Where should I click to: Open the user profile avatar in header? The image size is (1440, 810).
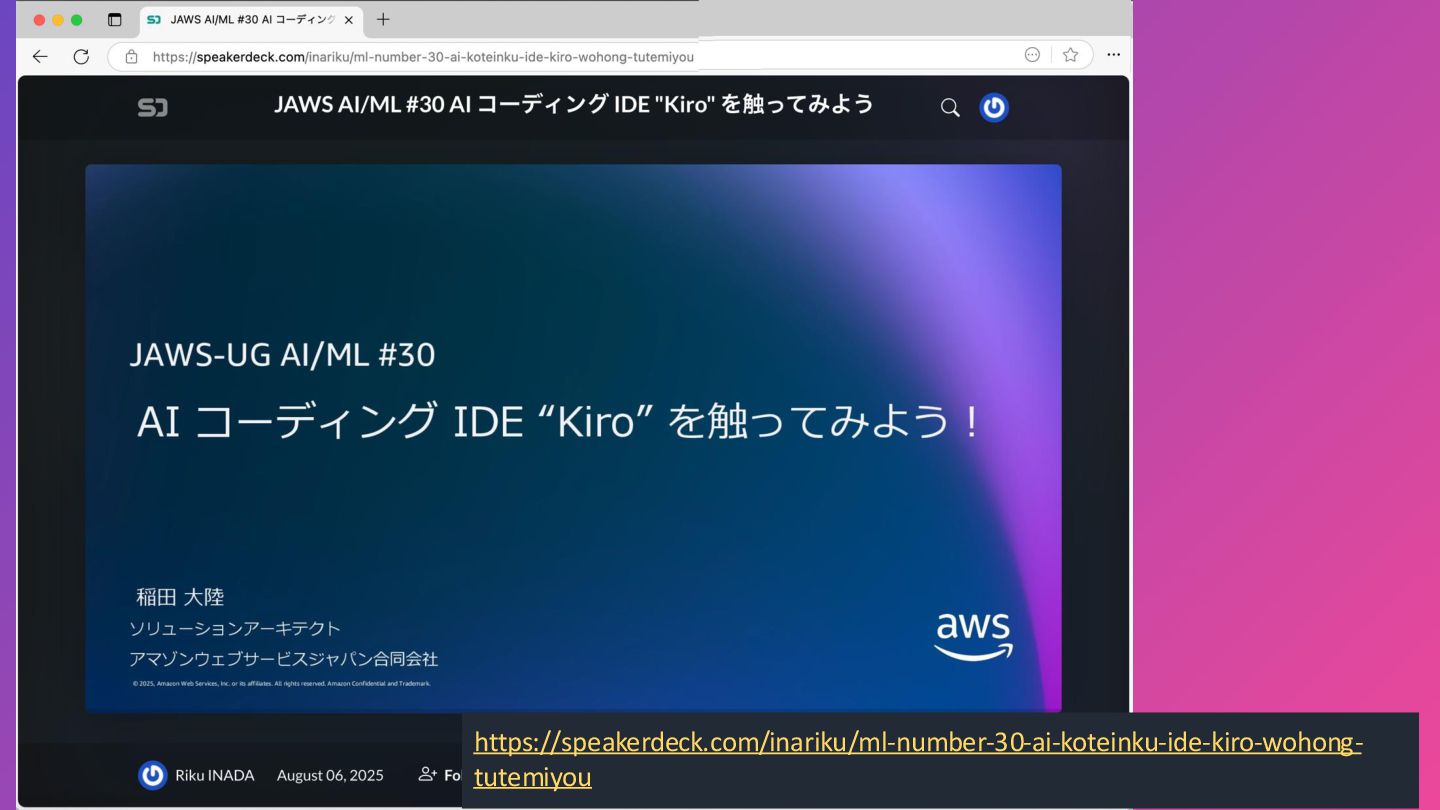point(994,107)
